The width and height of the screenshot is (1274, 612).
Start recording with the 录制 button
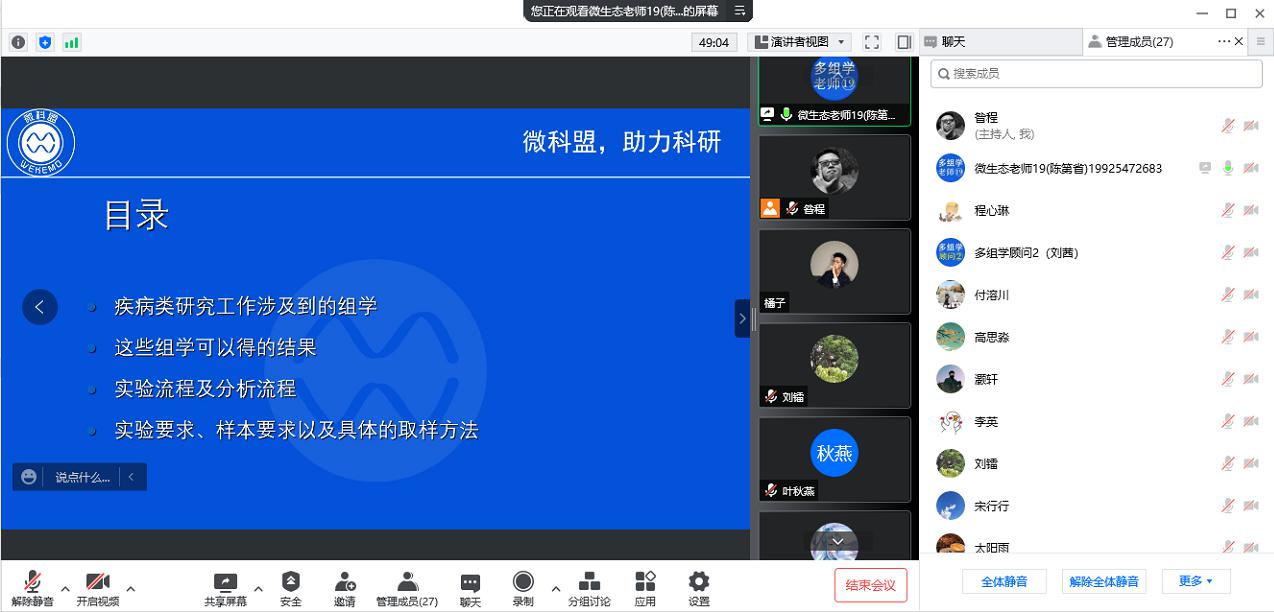pos(522,588)
